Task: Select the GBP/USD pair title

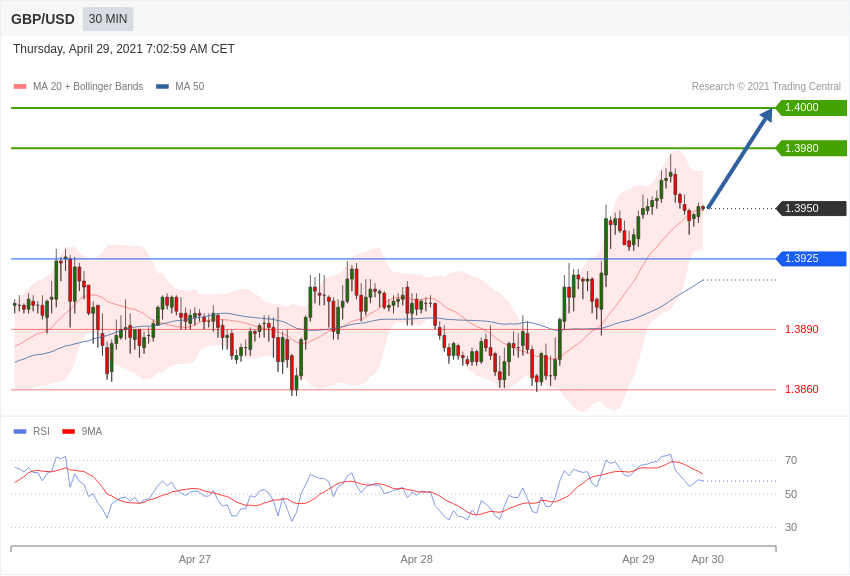Action: (x=43, y=20)
